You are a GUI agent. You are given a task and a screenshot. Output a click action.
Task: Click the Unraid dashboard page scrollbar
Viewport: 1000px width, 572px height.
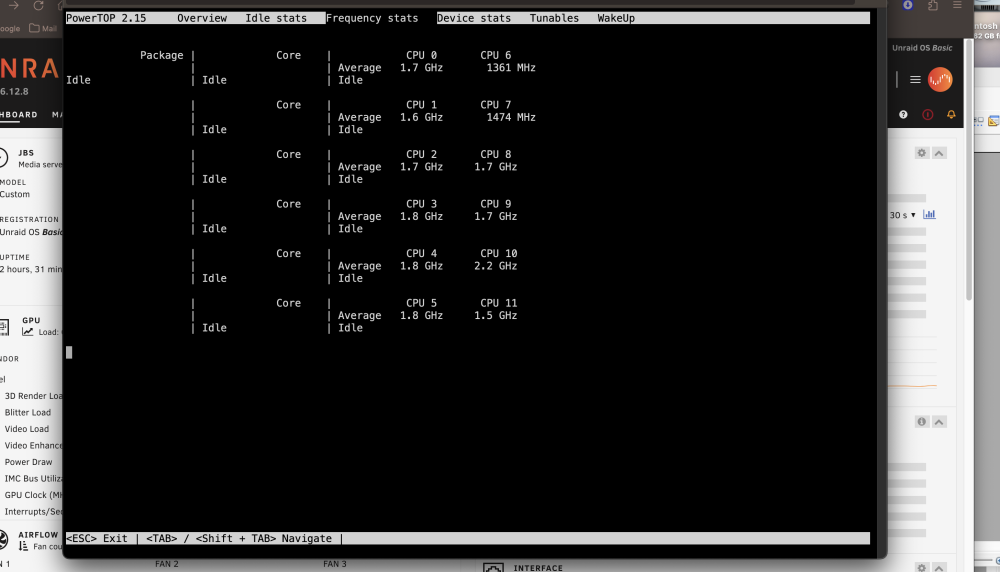click(x=969, y=169)
